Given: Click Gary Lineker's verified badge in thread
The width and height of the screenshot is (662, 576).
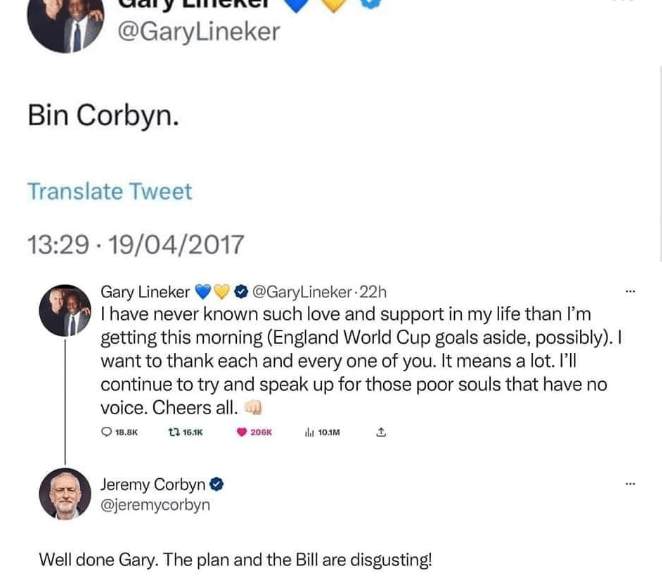Looking at the screenshot, I should (x=240, y=293).
